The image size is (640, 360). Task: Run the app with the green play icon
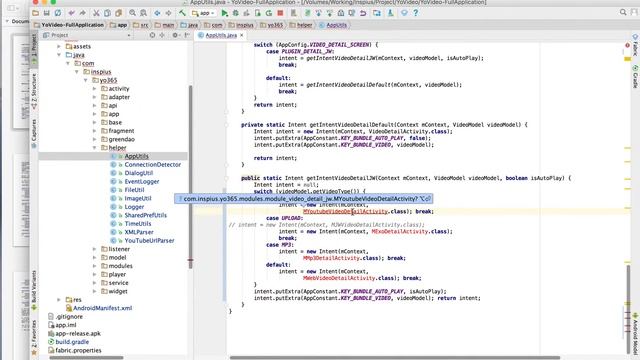click(224, 13)
